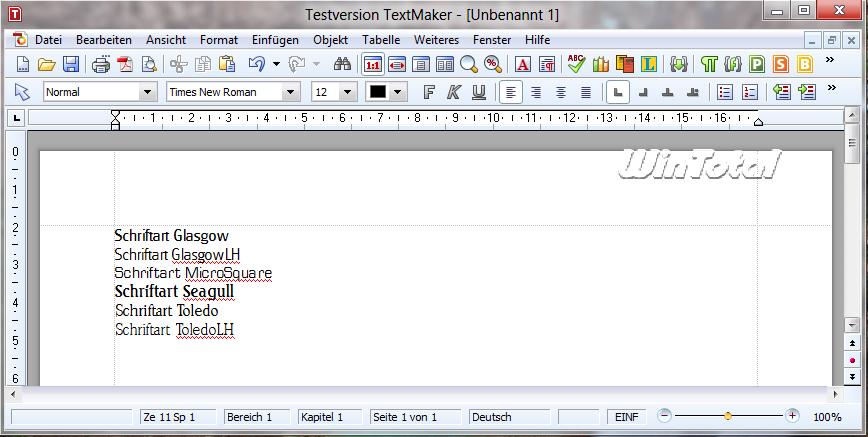The width and height of the screenshot is (868, 437).
Task: Open the Format menu
Action: [x=219, y=40]
